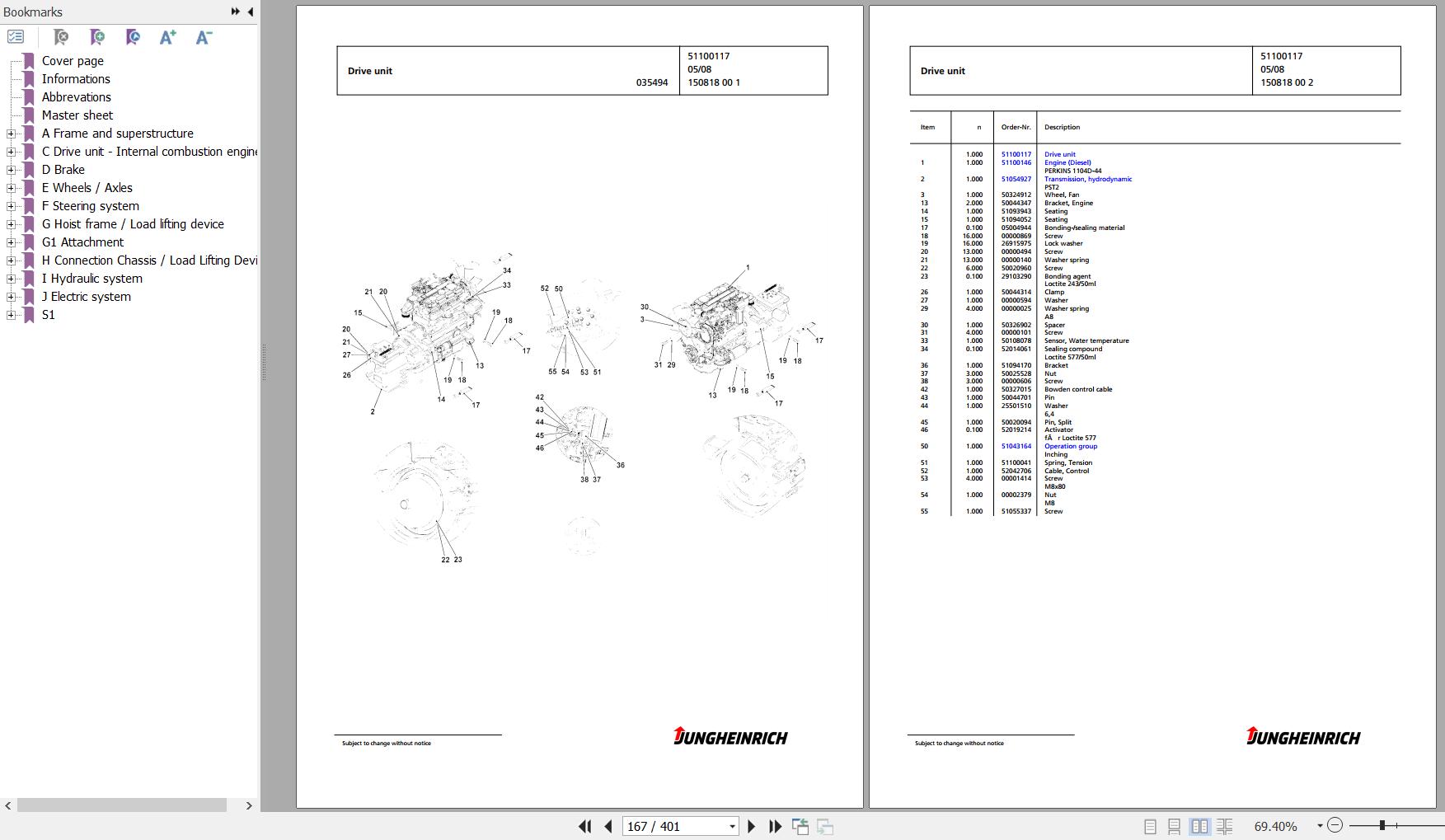Switch to continuous facing page view
Image resolution: width=1445 pixels, height=840 pixels.
point(1225,826)
